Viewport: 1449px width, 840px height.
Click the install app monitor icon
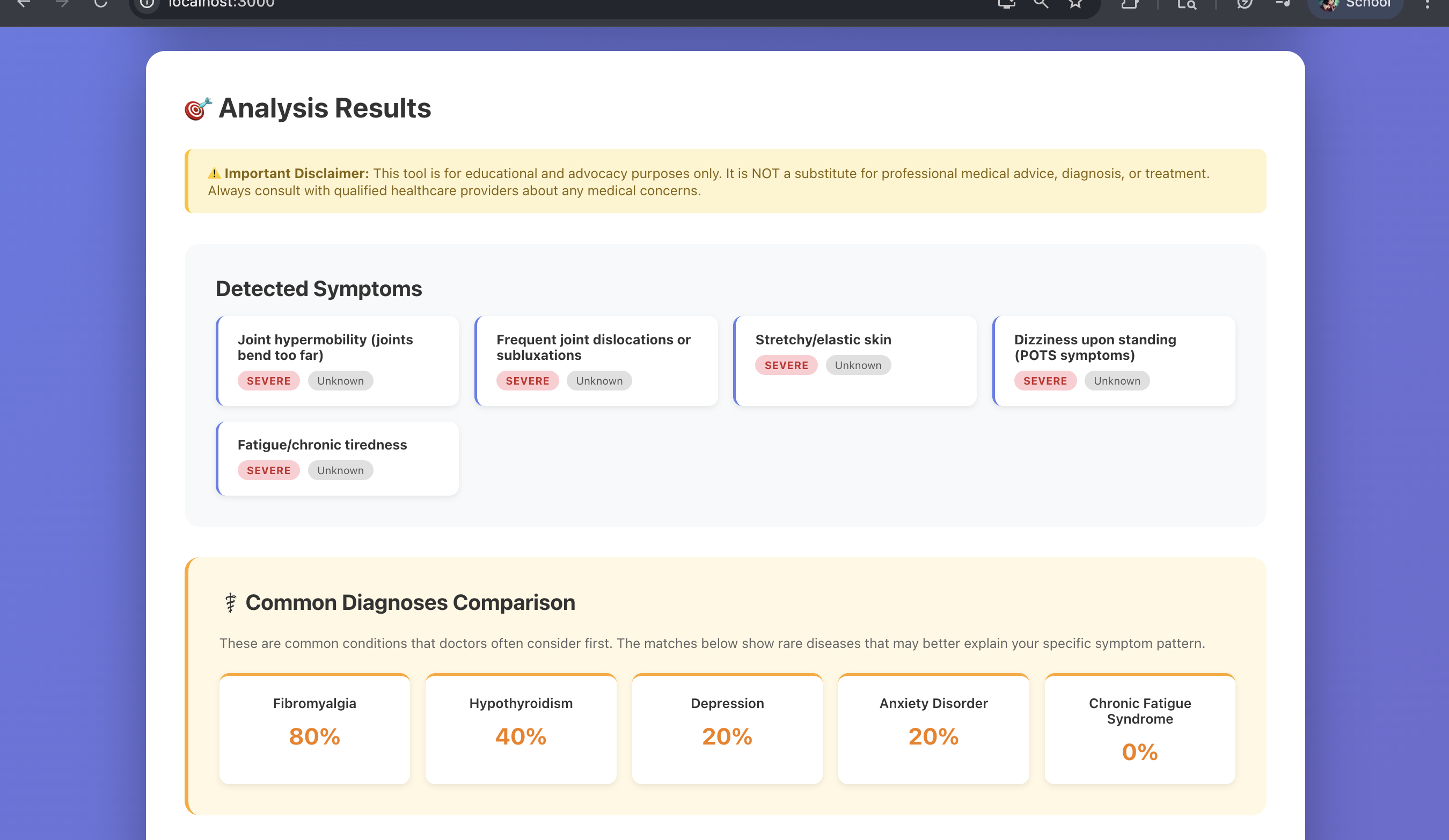click(1006, 4)
